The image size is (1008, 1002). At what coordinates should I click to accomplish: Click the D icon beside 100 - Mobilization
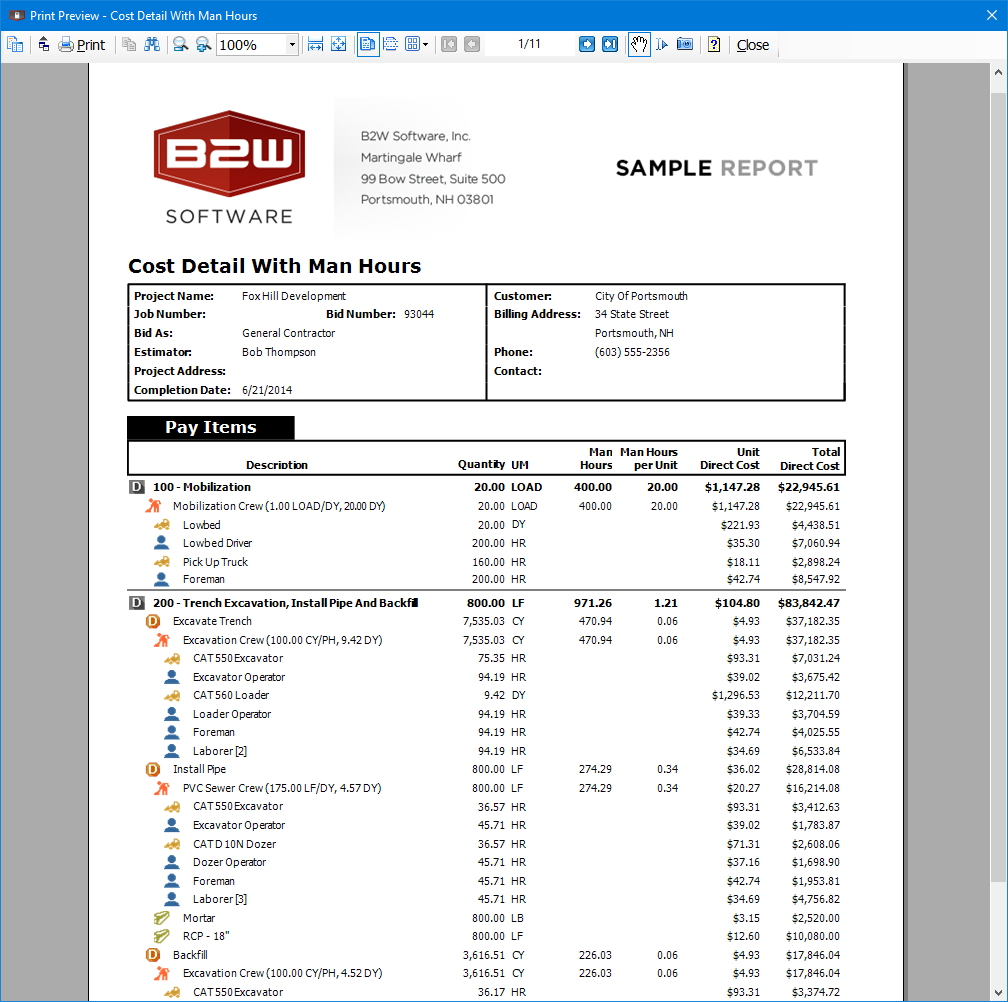(x=136, y=487)
